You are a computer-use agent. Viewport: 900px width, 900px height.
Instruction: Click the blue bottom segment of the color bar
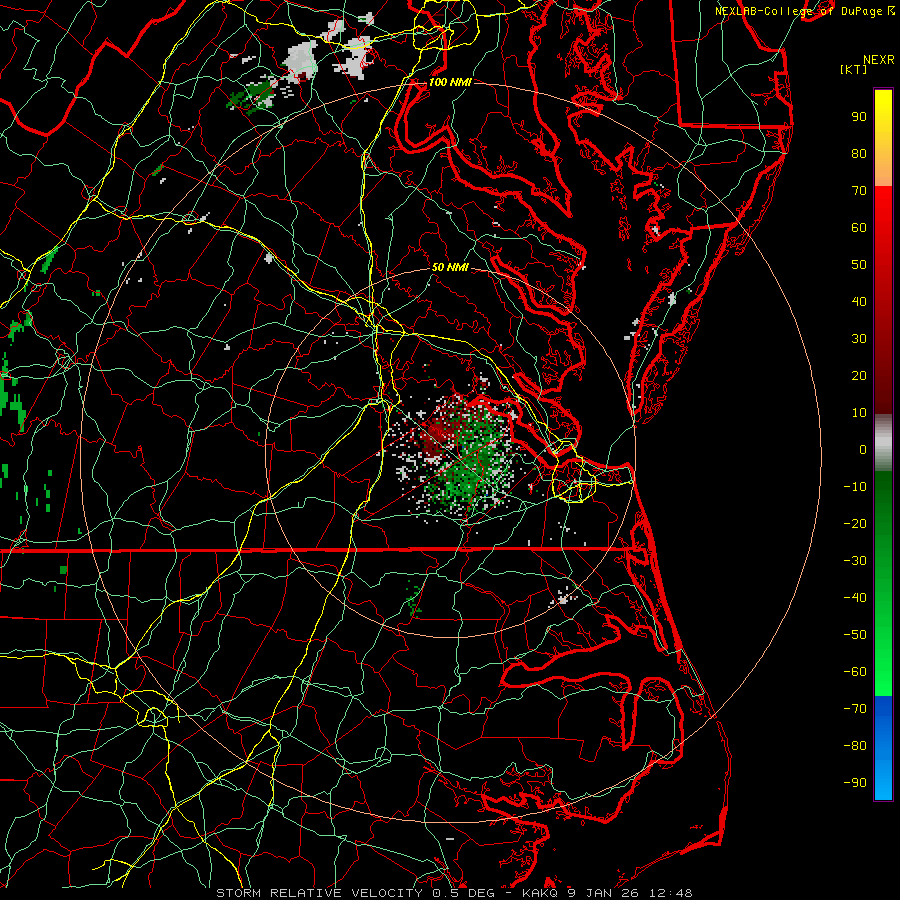883,748
